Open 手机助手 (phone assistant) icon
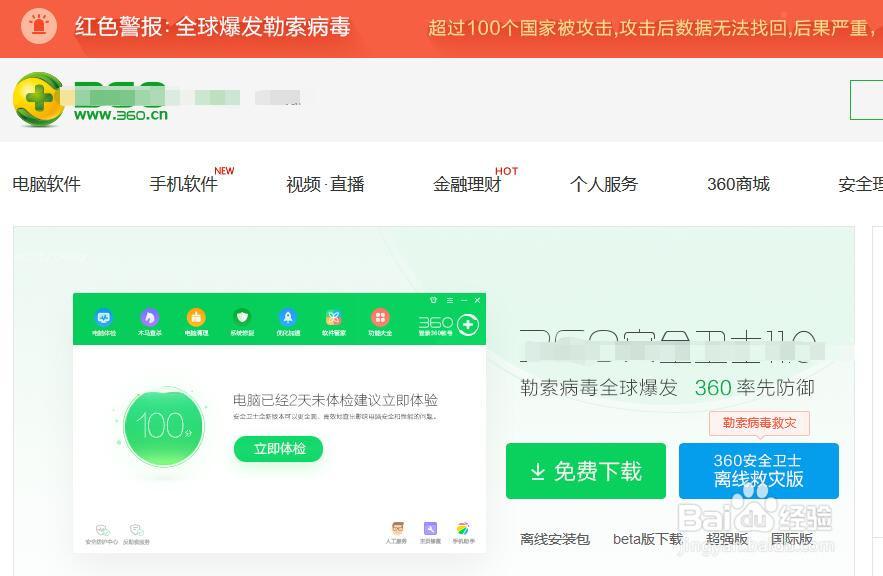This screenshot has width=883, height=576. (462, 526)
